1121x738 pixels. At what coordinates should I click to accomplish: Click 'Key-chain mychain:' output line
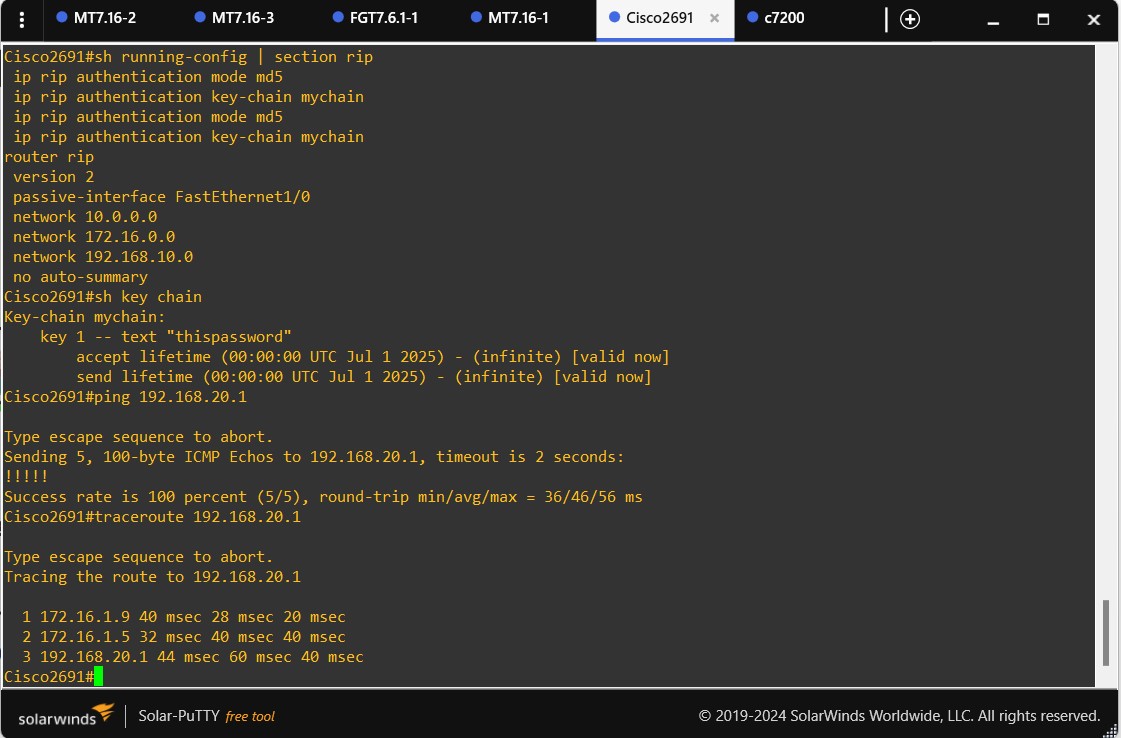point(85,317)
